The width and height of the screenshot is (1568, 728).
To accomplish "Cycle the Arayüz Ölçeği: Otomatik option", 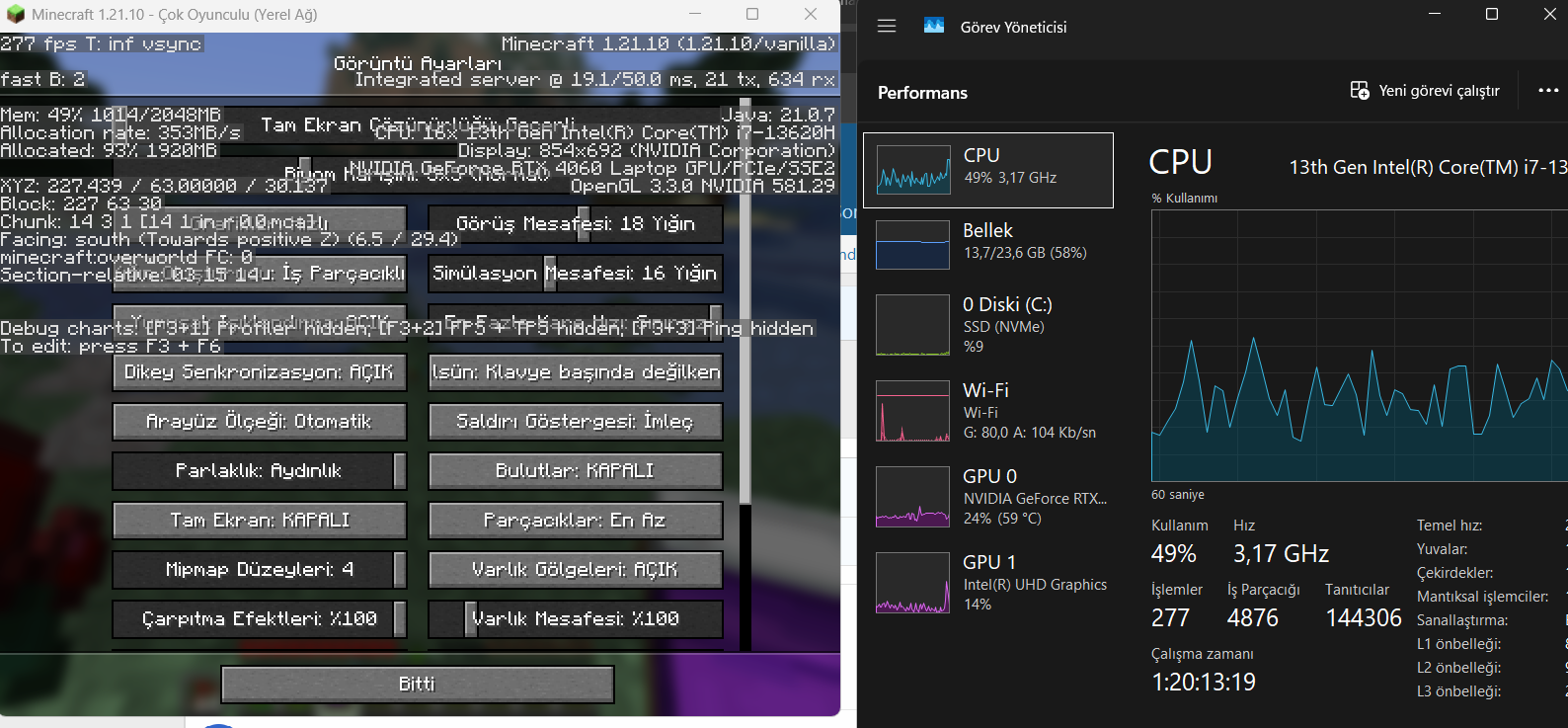I will click(260, 422).
